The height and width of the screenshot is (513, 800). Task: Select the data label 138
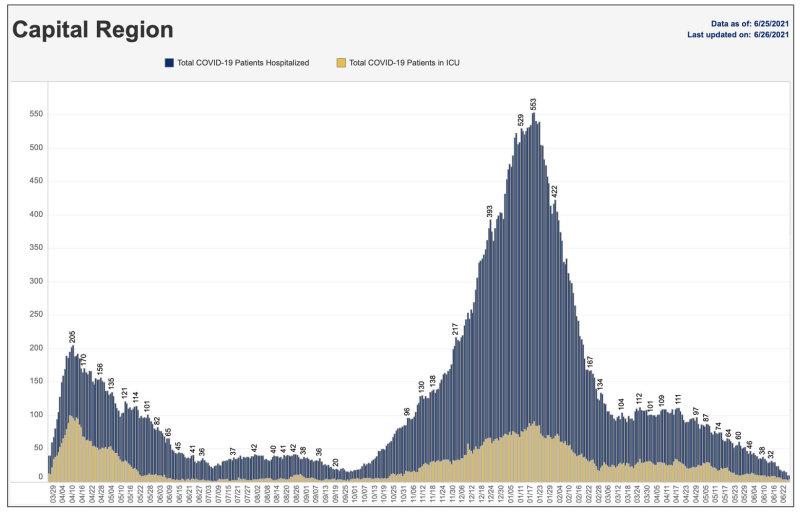(x=433, y=381)
